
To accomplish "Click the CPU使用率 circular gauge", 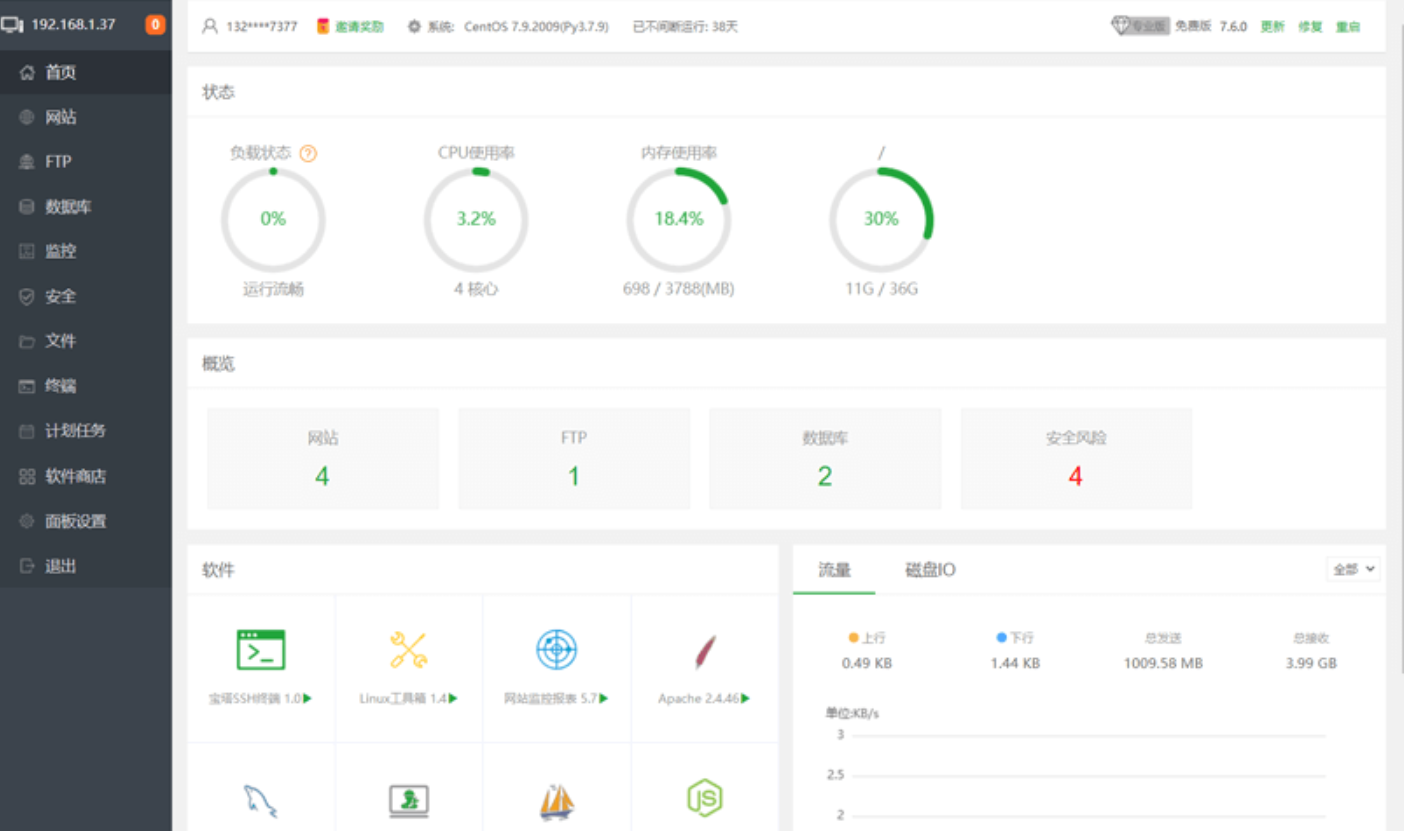I will [x=476, y=219].
